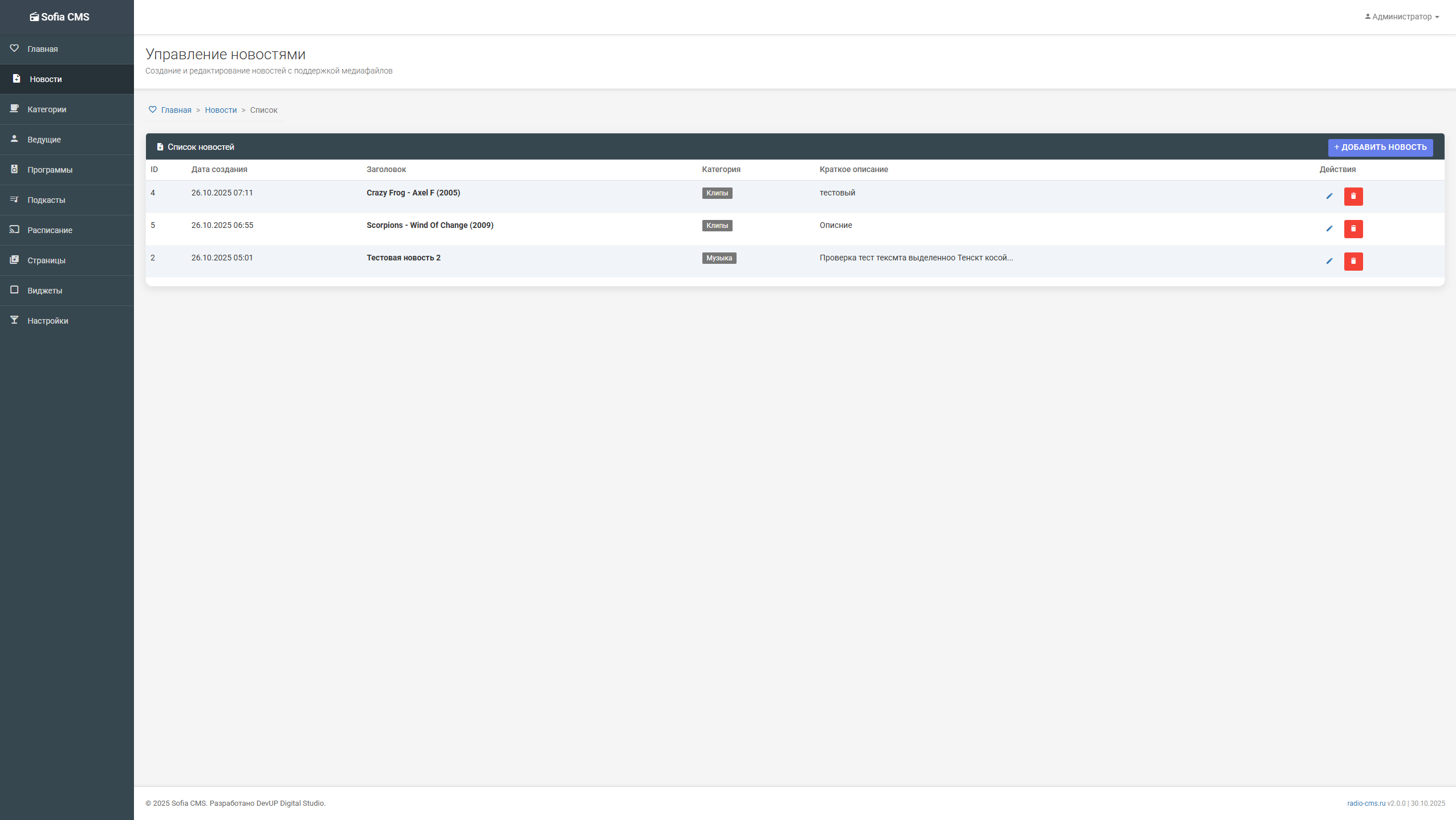Click the Добавить новость button
1456x820 pixels.
tap(1380, 146)
